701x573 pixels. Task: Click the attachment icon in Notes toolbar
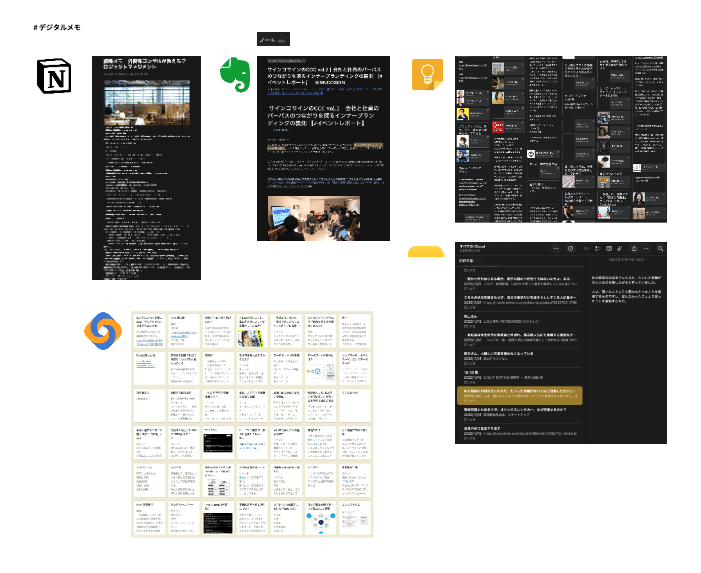coord(620,248)
